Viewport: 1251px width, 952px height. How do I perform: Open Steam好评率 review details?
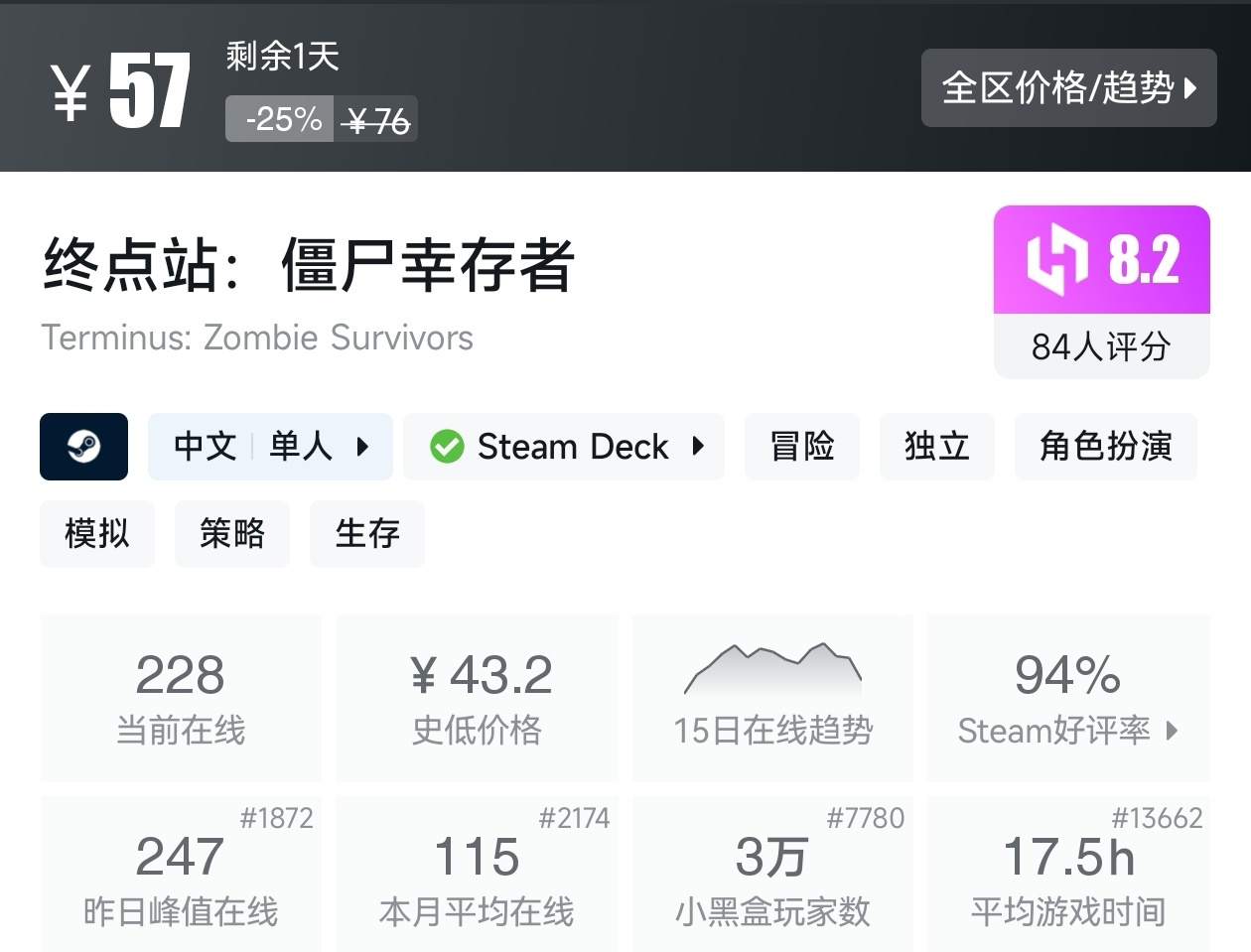click(x=1068, y=732)
